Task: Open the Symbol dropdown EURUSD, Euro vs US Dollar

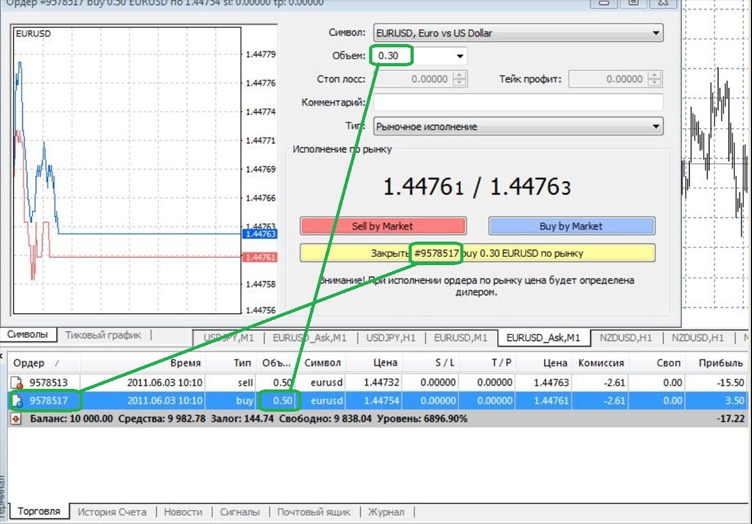Action: [x=518, y=33]
